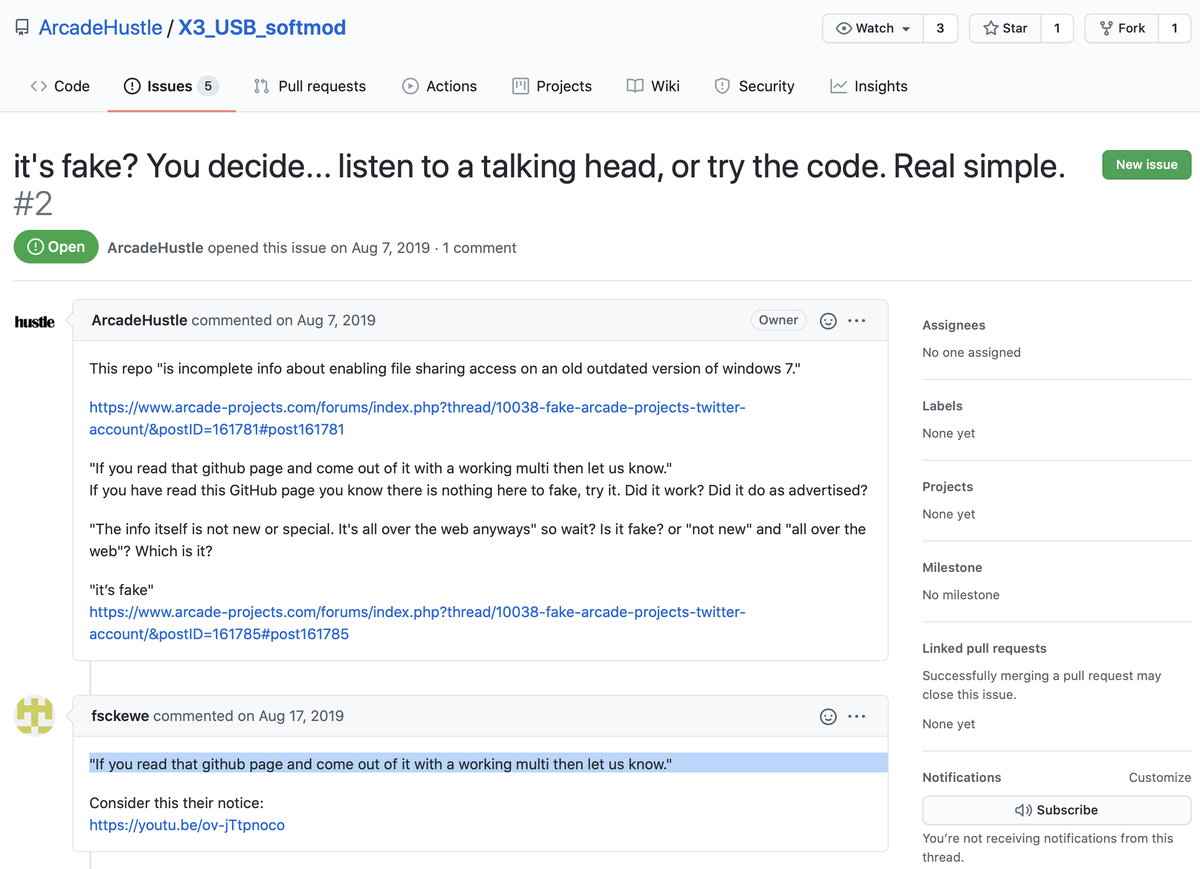This screenshot has width=1200, height=869.
Task: Go to the Actions tab
Action: pos(440,86)
